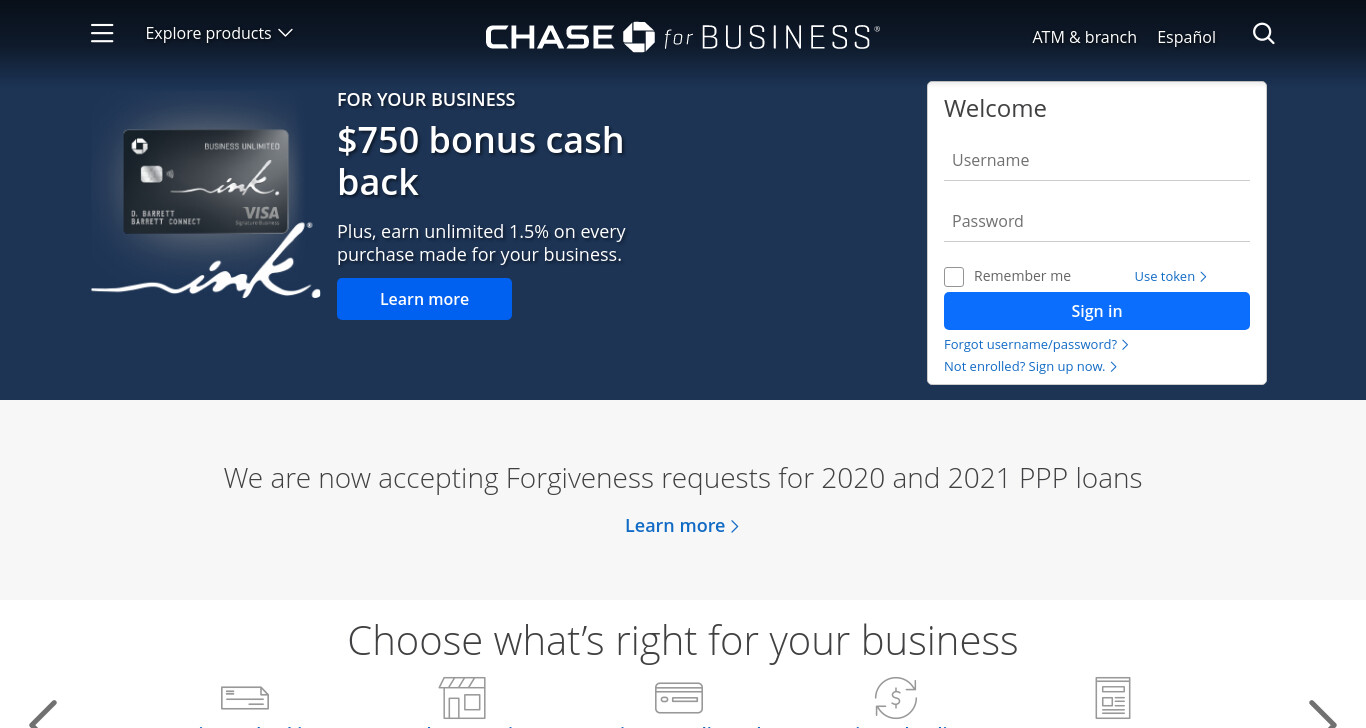Go to previous carousel item arrow
This screenshot has width=1366, height=728.
click(x=43, y=713)
